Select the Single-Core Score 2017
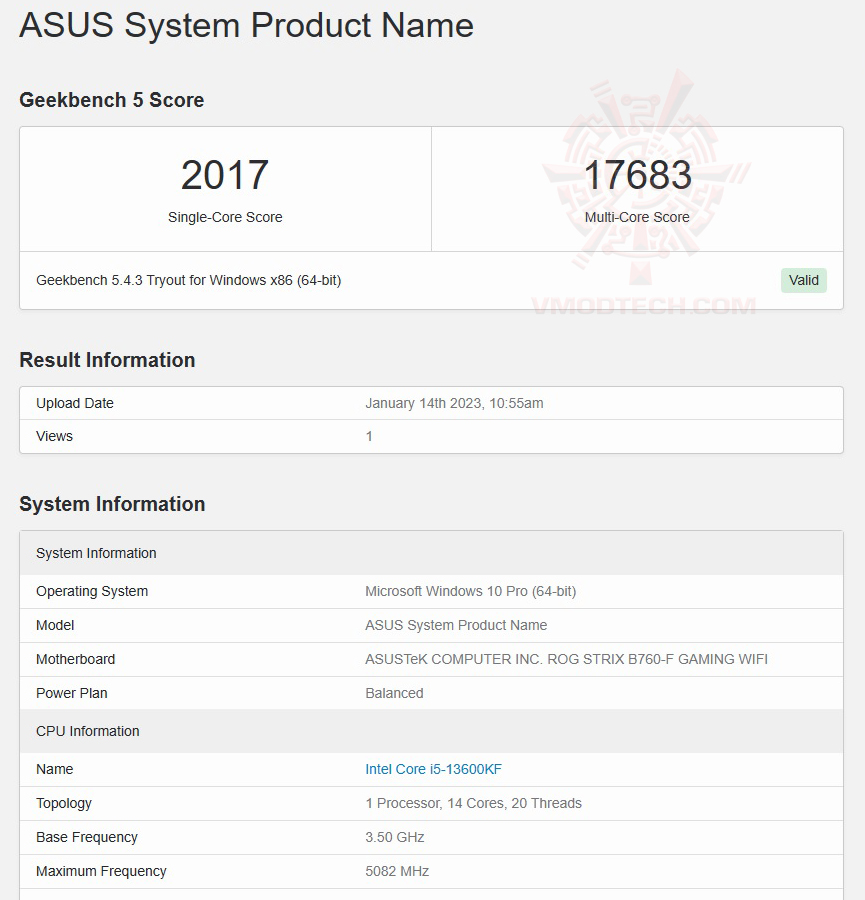The height and width of the screenshot is (900, 865). coord(224,175)
